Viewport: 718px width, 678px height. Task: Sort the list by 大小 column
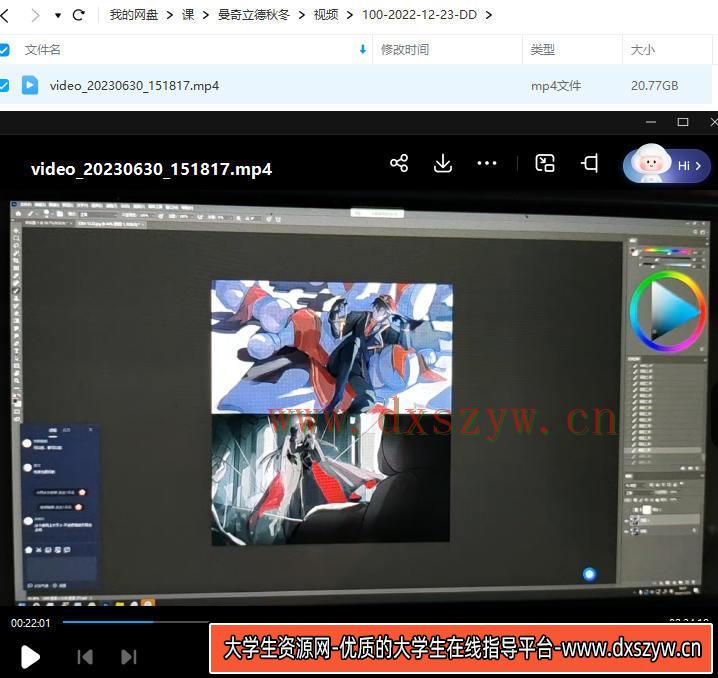(x=642, y=49)
